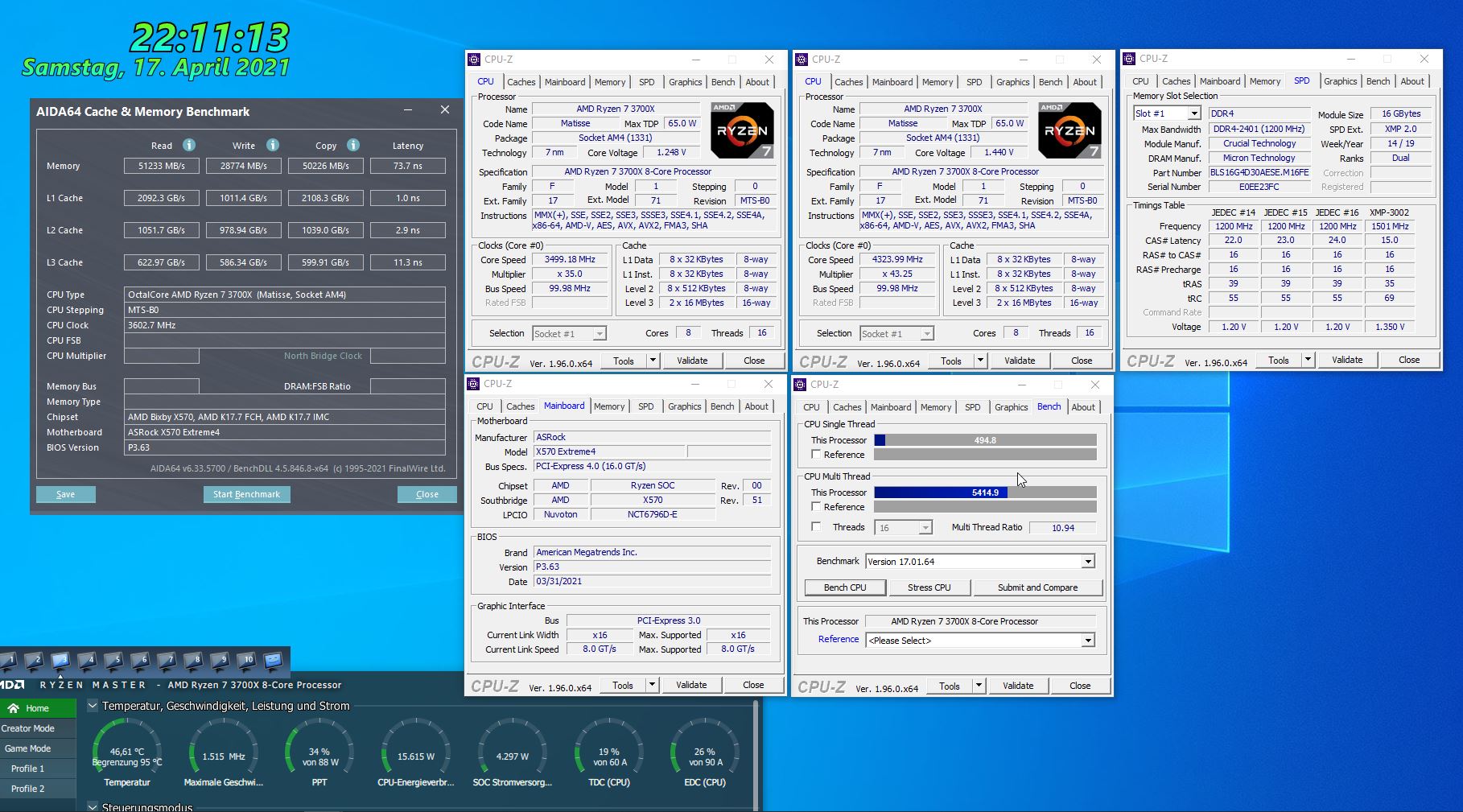The image size is (1463, 812).
Task: Switch to virtual desktop 2 monitor icon
Action: [34, 661]
